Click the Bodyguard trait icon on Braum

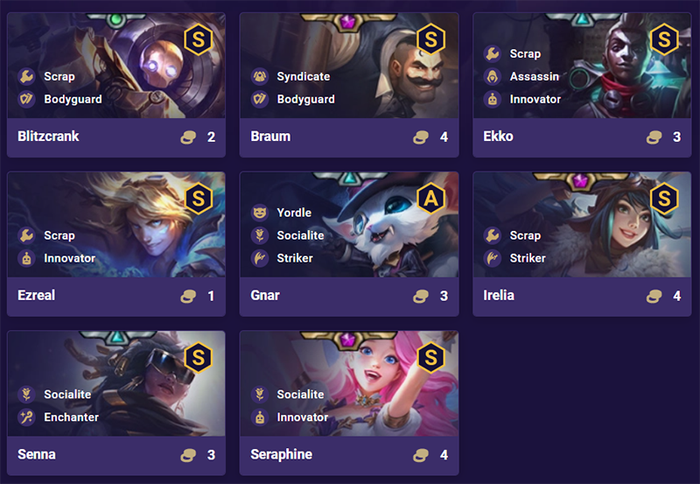click(259, 99)
